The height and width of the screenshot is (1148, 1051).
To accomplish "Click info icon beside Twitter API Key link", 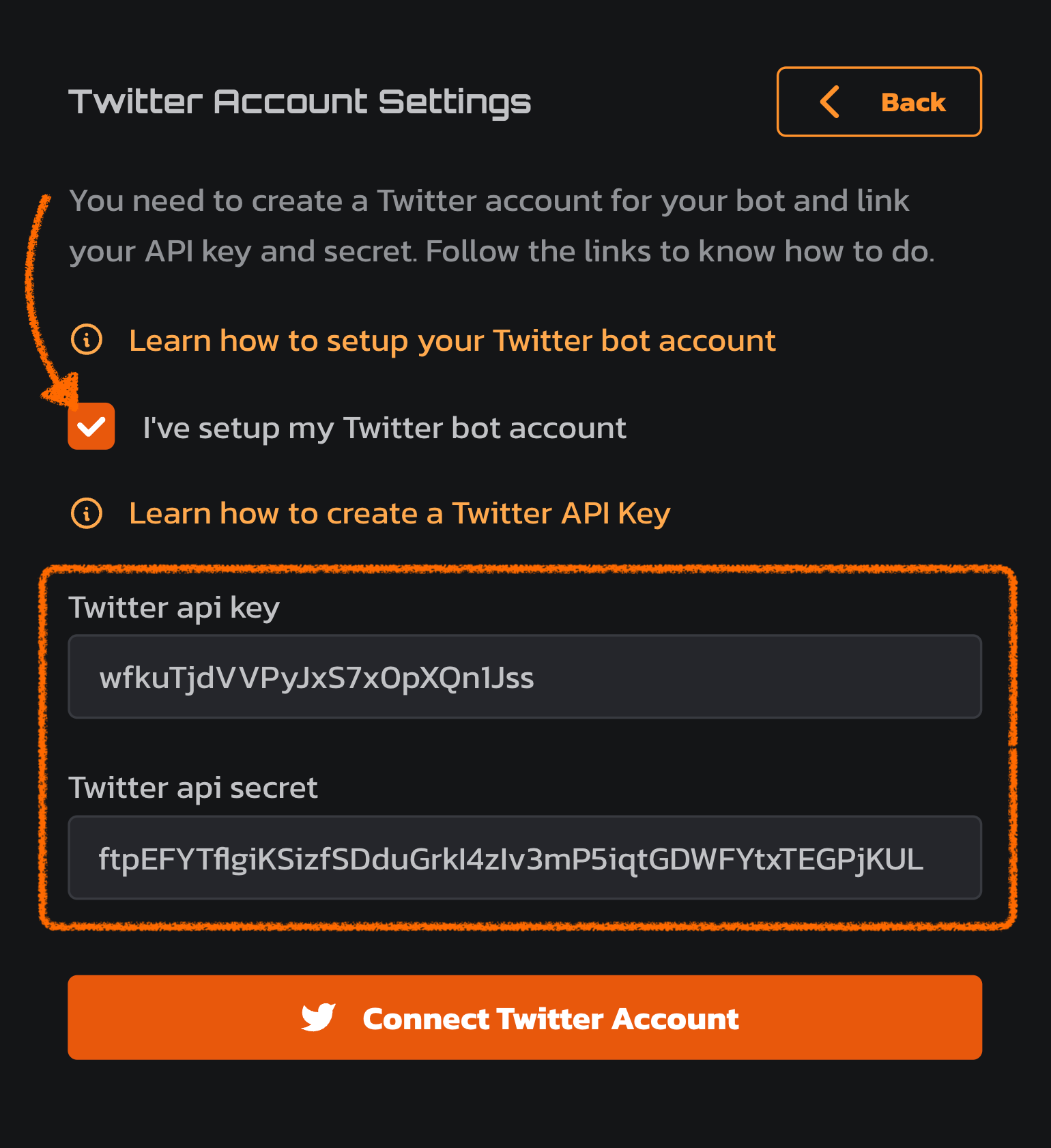I will tap(87, 513).
